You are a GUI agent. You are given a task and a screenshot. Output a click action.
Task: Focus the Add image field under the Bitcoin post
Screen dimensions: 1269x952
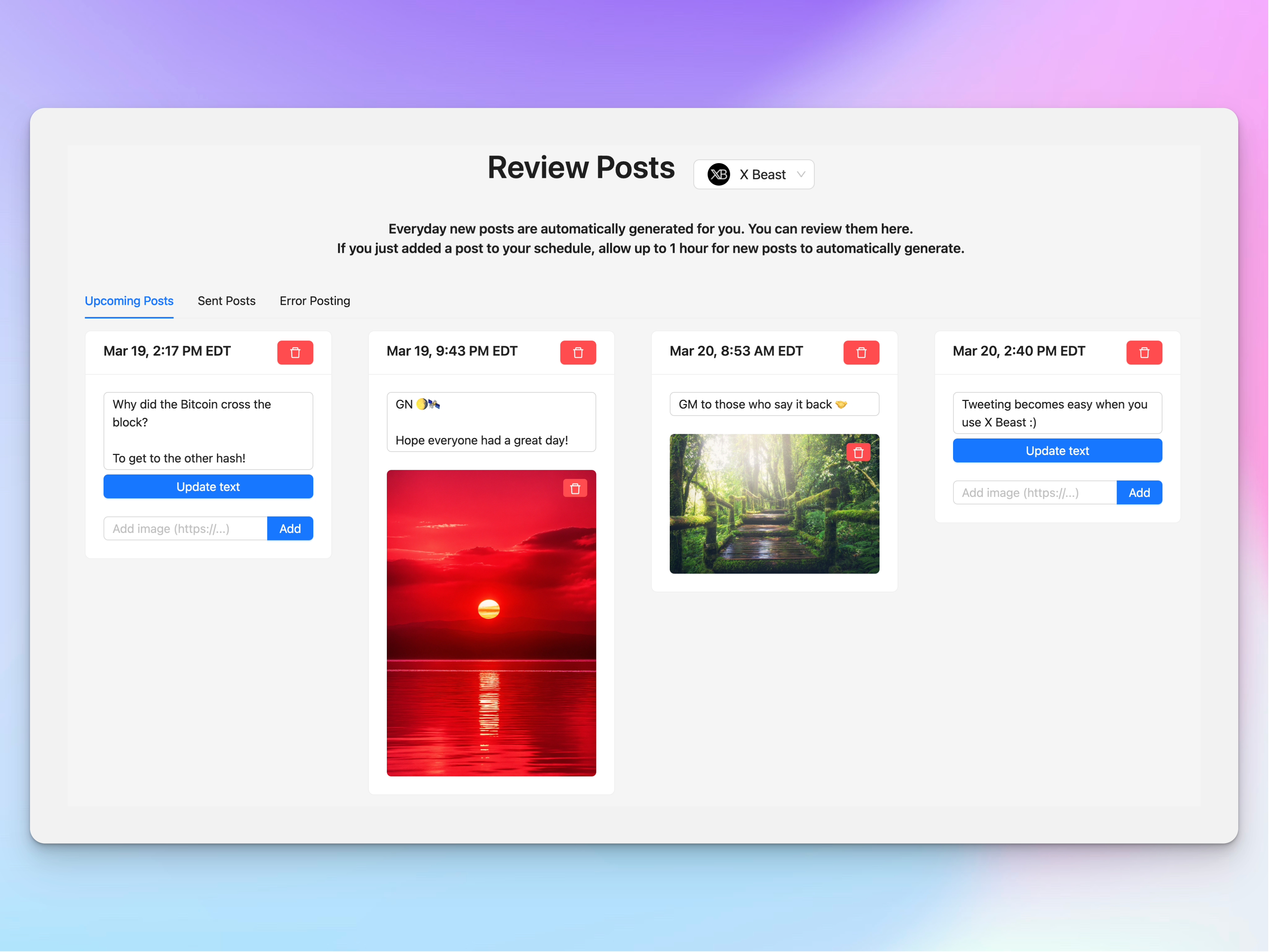coord(185,528)
